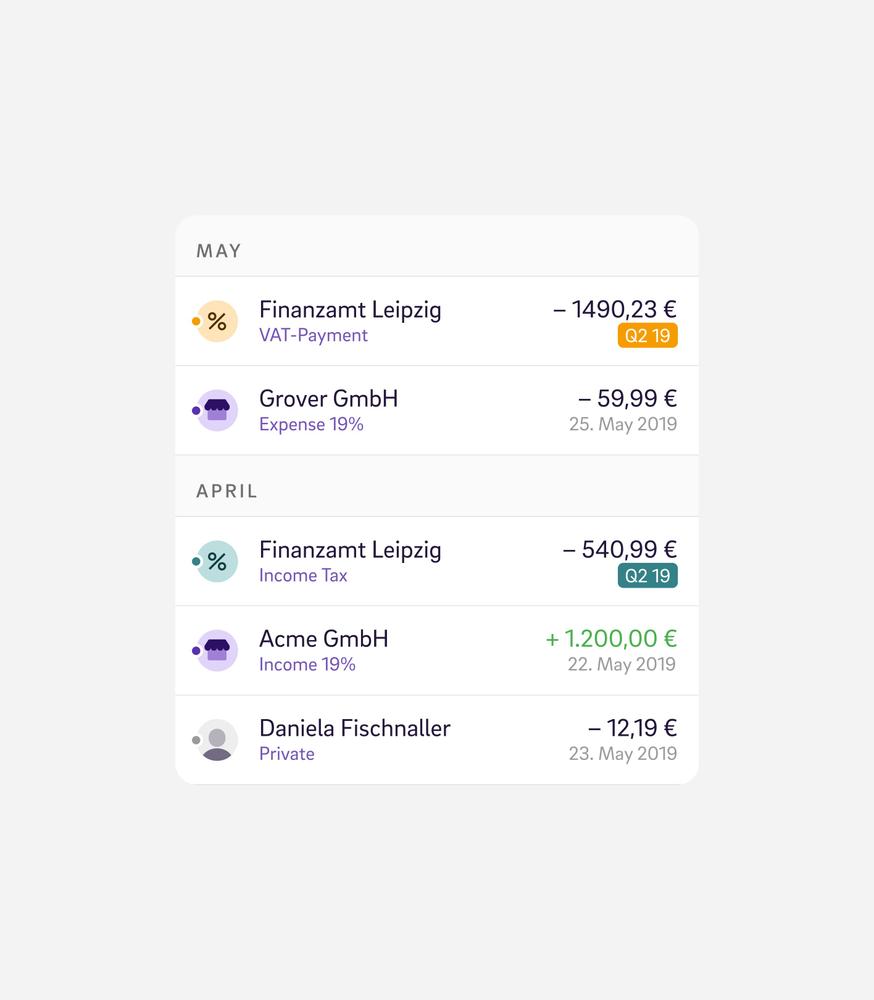Open the Expense 19% category label
This screenshot has width=874, height=1000.
[x=311, y=425]
